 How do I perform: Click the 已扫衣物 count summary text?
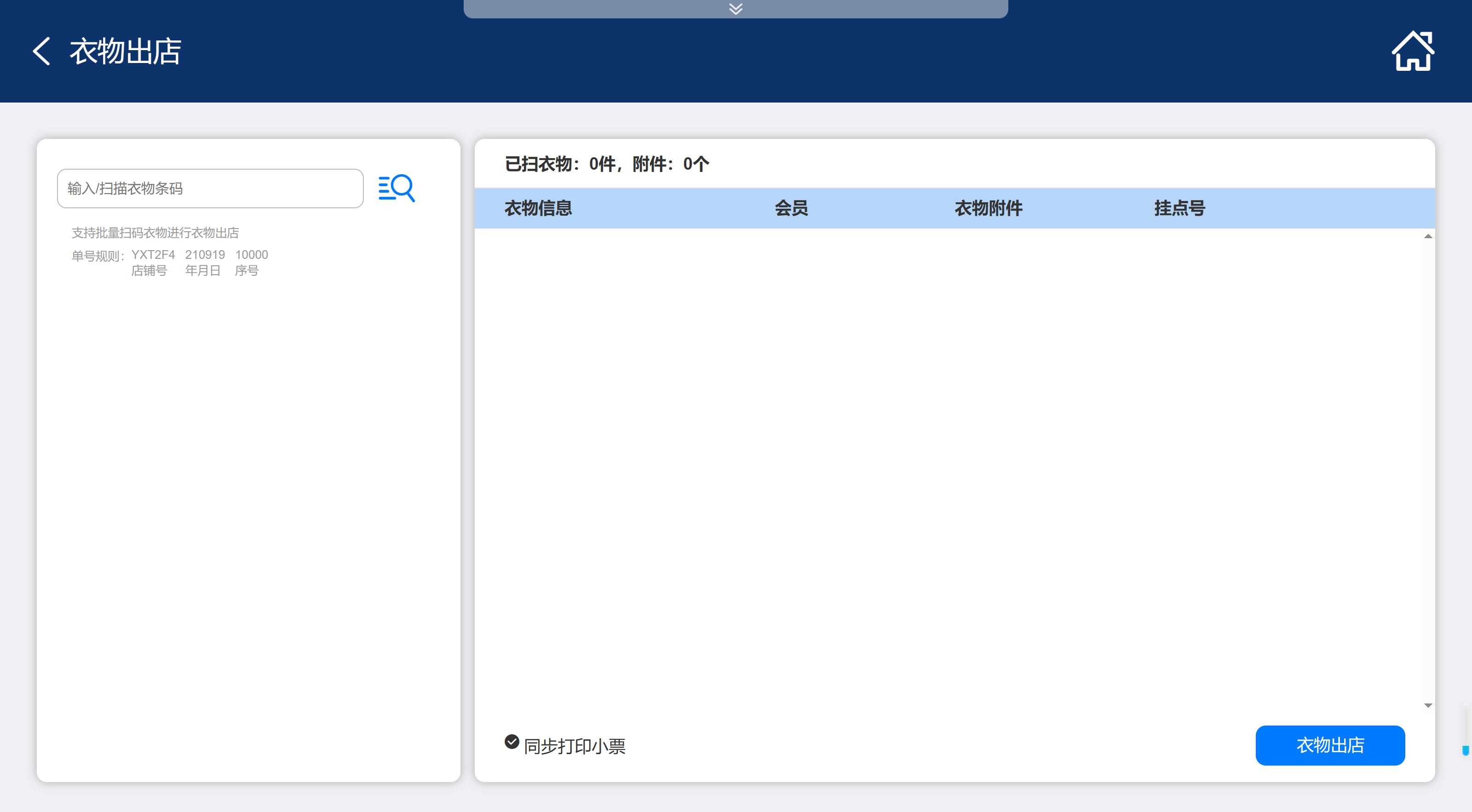click(606, 165)
